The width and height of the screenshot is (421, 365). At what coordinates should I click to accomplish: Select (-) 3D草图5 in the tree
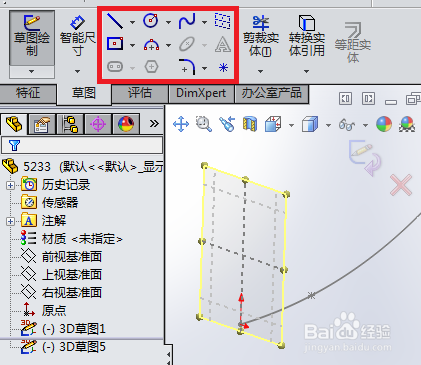(x=63, y=347)
